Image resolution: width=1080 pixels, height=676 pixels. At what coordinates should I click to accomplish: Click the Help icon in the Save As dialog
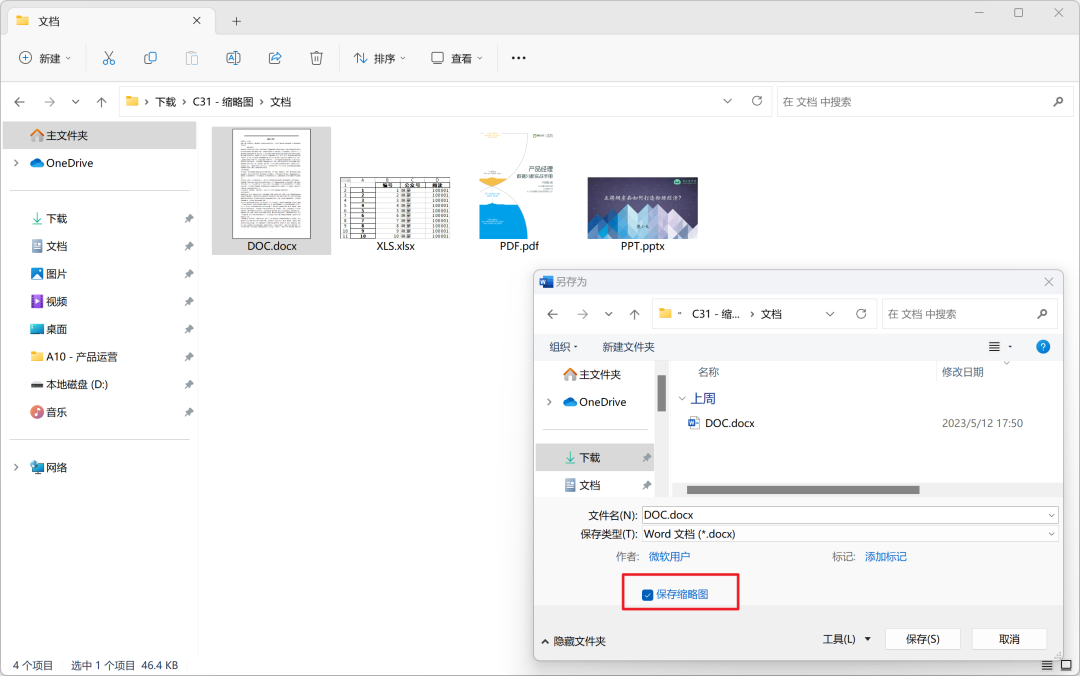pos(1043,346)
